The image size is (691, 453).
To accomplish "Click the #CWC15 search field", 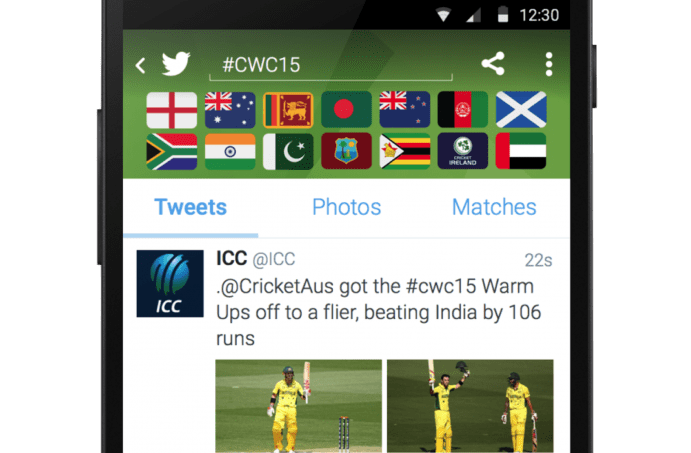I will click(331, 66).
